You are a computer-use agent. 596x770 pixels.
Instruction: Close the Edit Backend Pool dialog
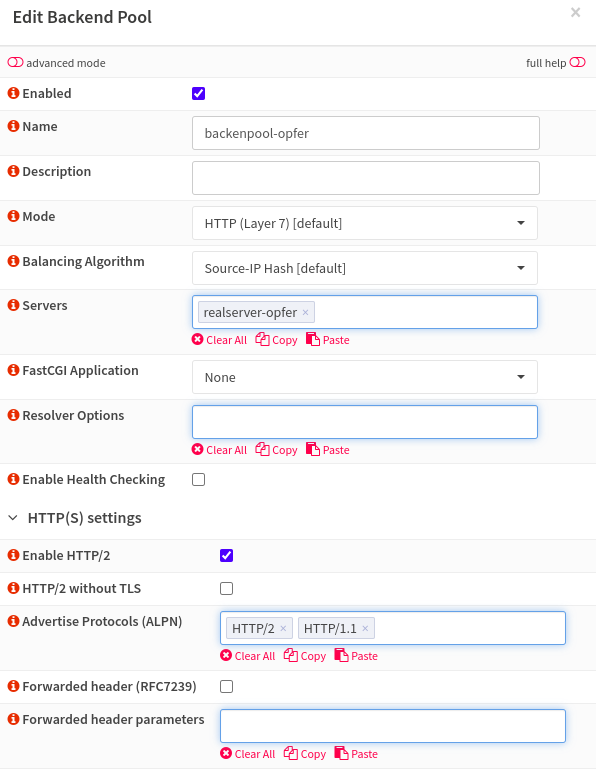click(575, 12)
